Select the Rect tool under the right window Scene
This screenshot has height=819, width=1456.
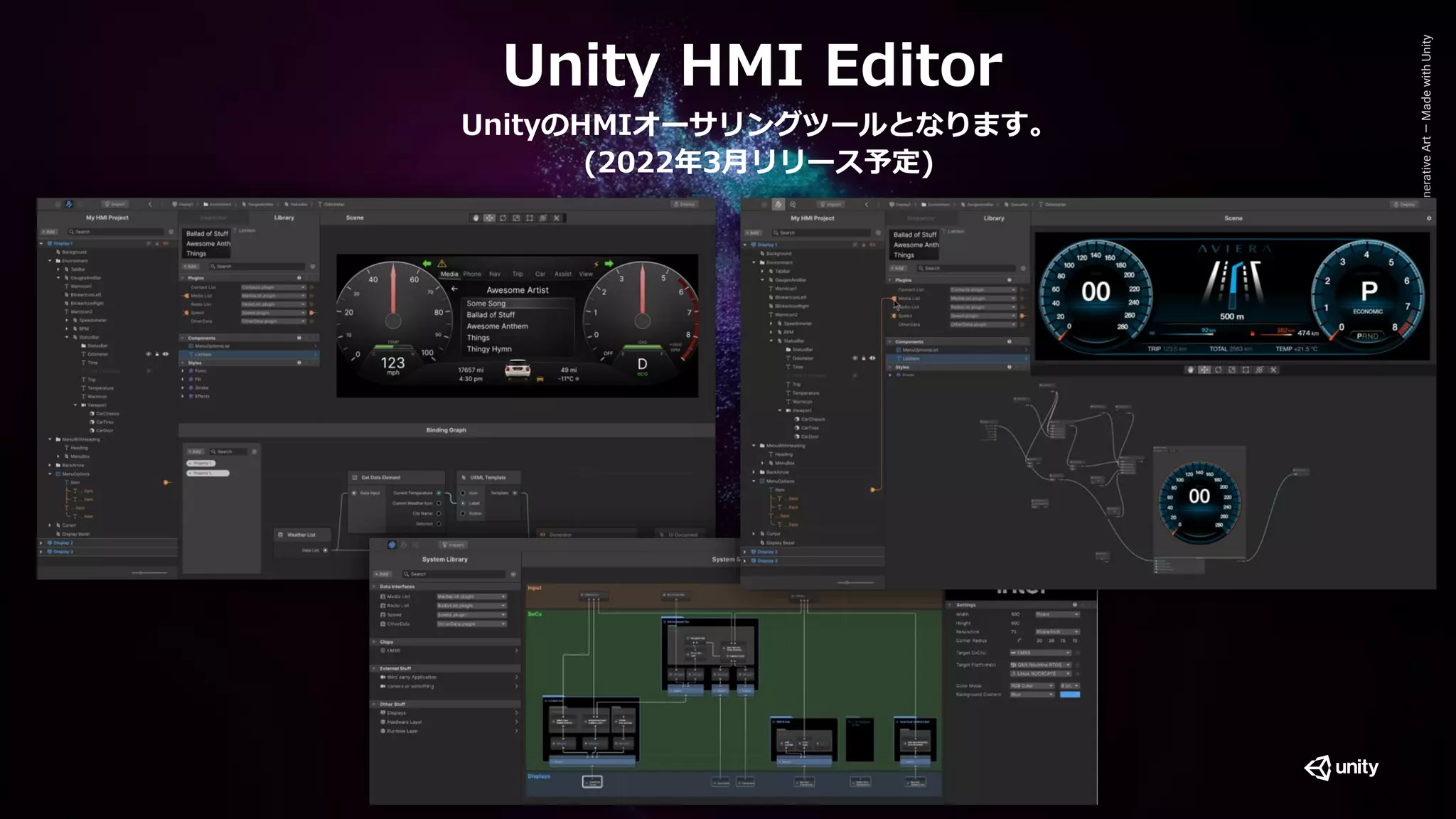tap(1246, 370)
